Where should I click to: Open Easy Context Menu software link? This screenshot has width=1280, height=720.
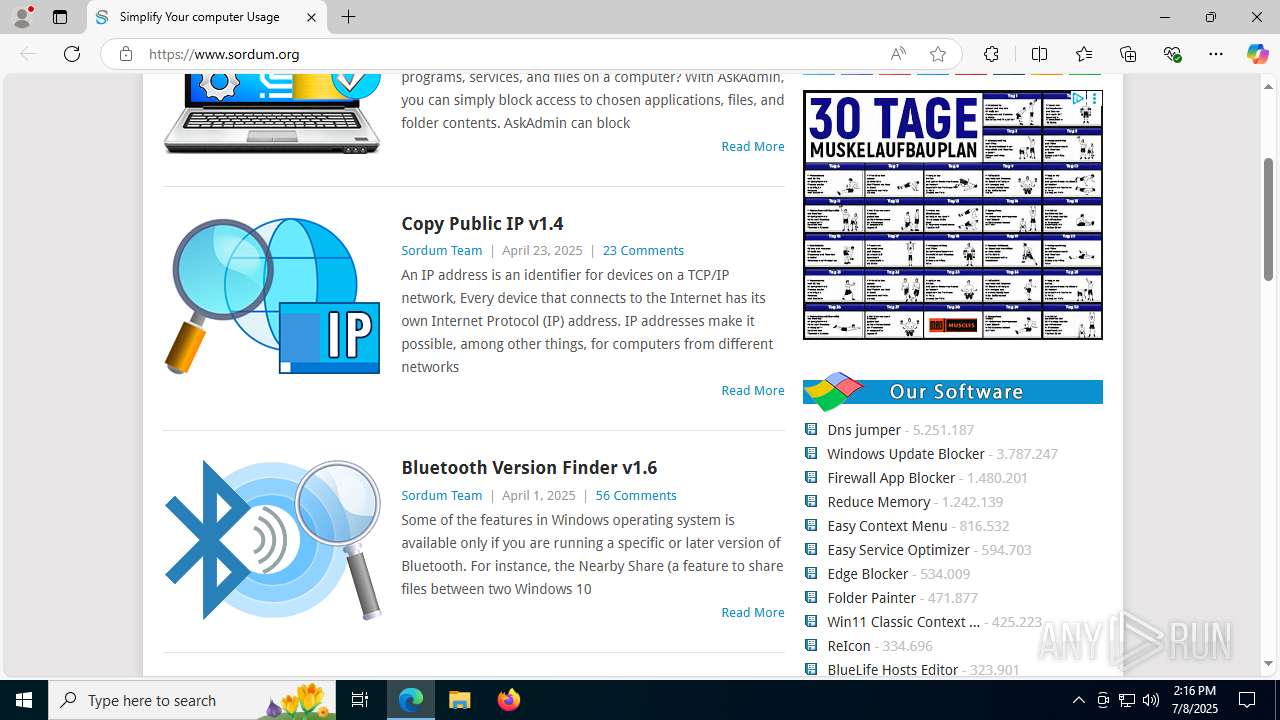887,525
